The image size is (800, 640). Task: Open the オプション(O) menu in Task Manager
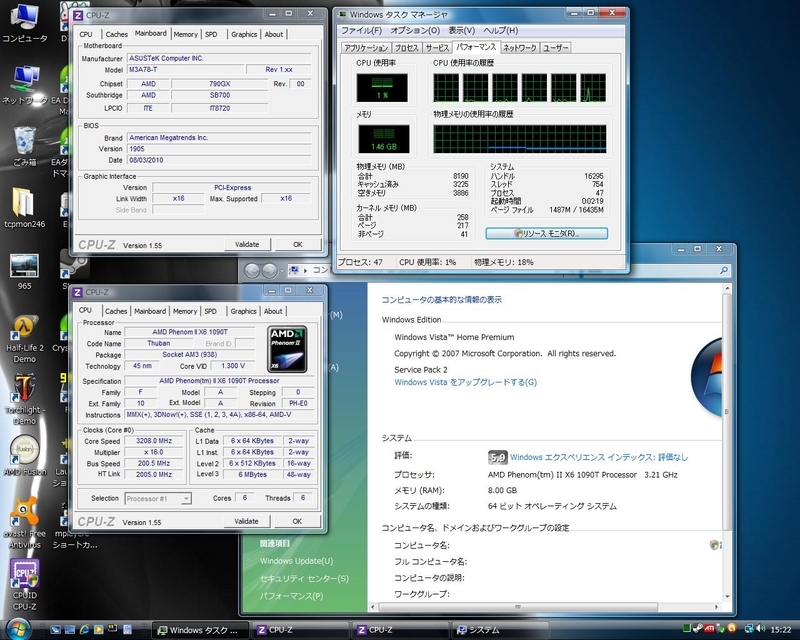(x=415, y=31)
